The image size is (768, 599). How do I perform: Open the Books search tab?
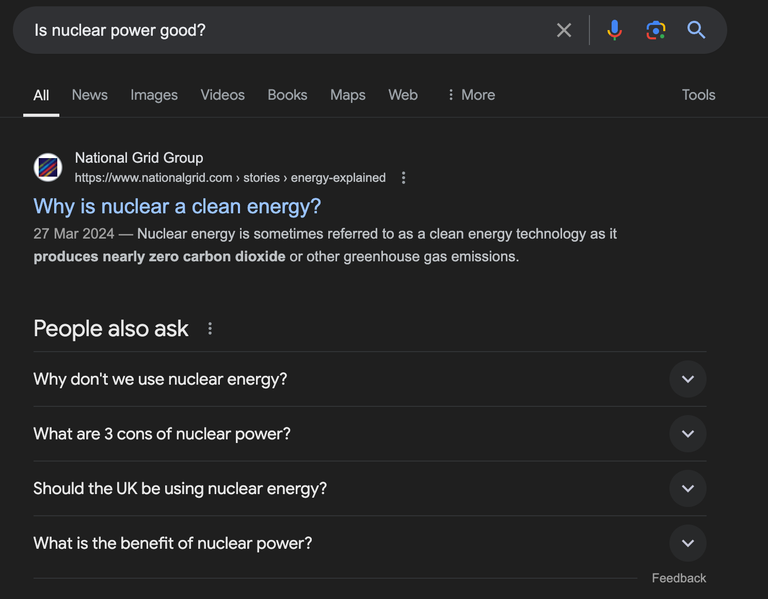(287, 95)
